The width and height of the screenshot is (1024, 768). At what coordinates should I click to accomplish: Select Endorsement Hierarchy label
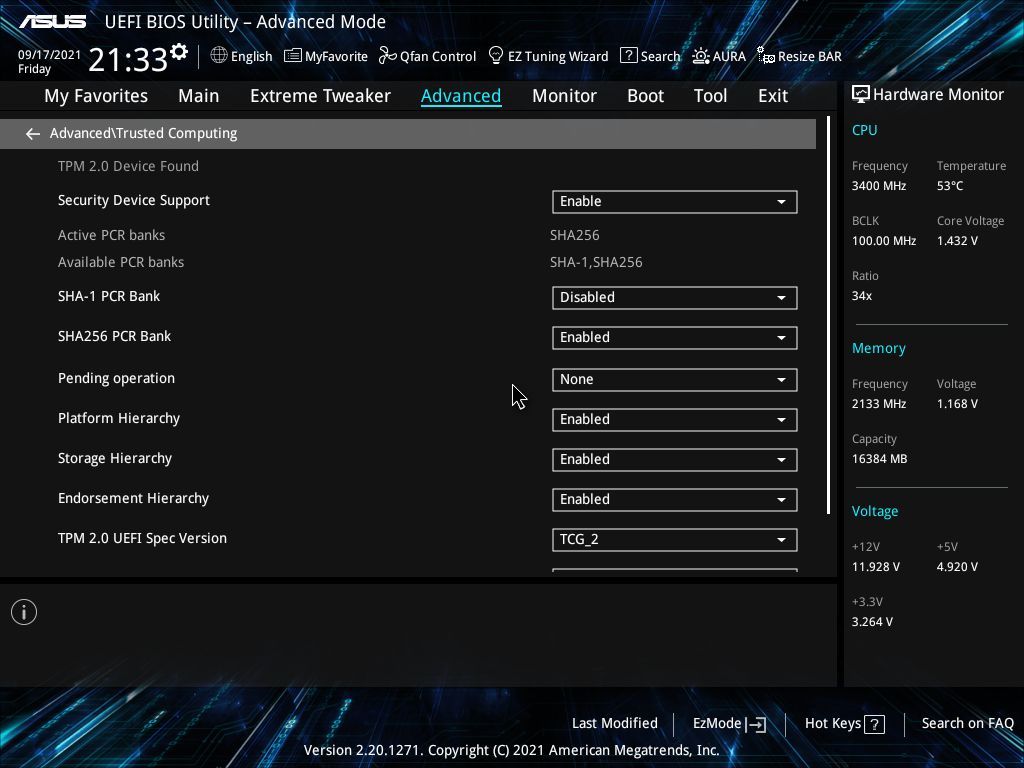133,498
